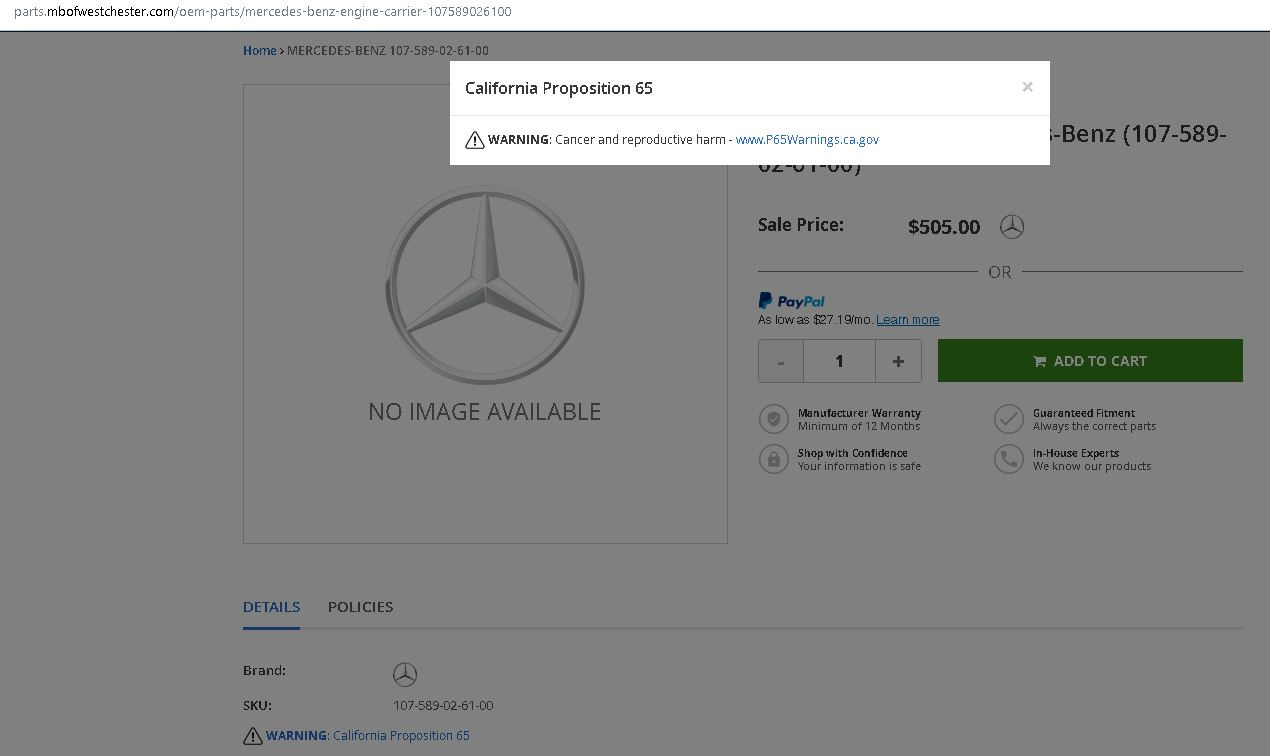Decrease quantity with the minus button

click(x=781, y=361)
